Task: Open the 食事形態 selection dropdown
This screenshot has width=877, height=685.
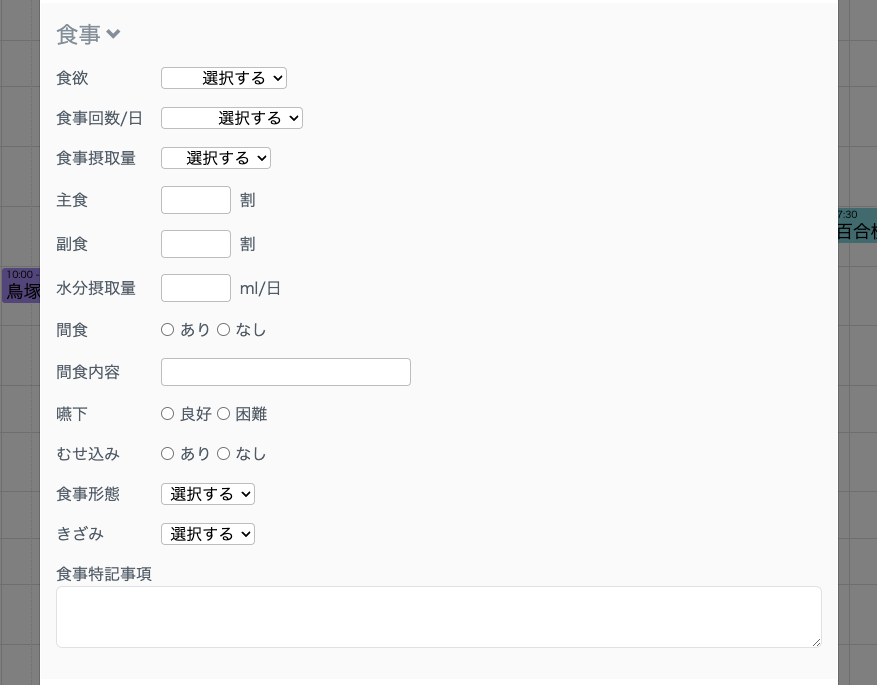Action: pyautogui.click(x=207, y=494)
